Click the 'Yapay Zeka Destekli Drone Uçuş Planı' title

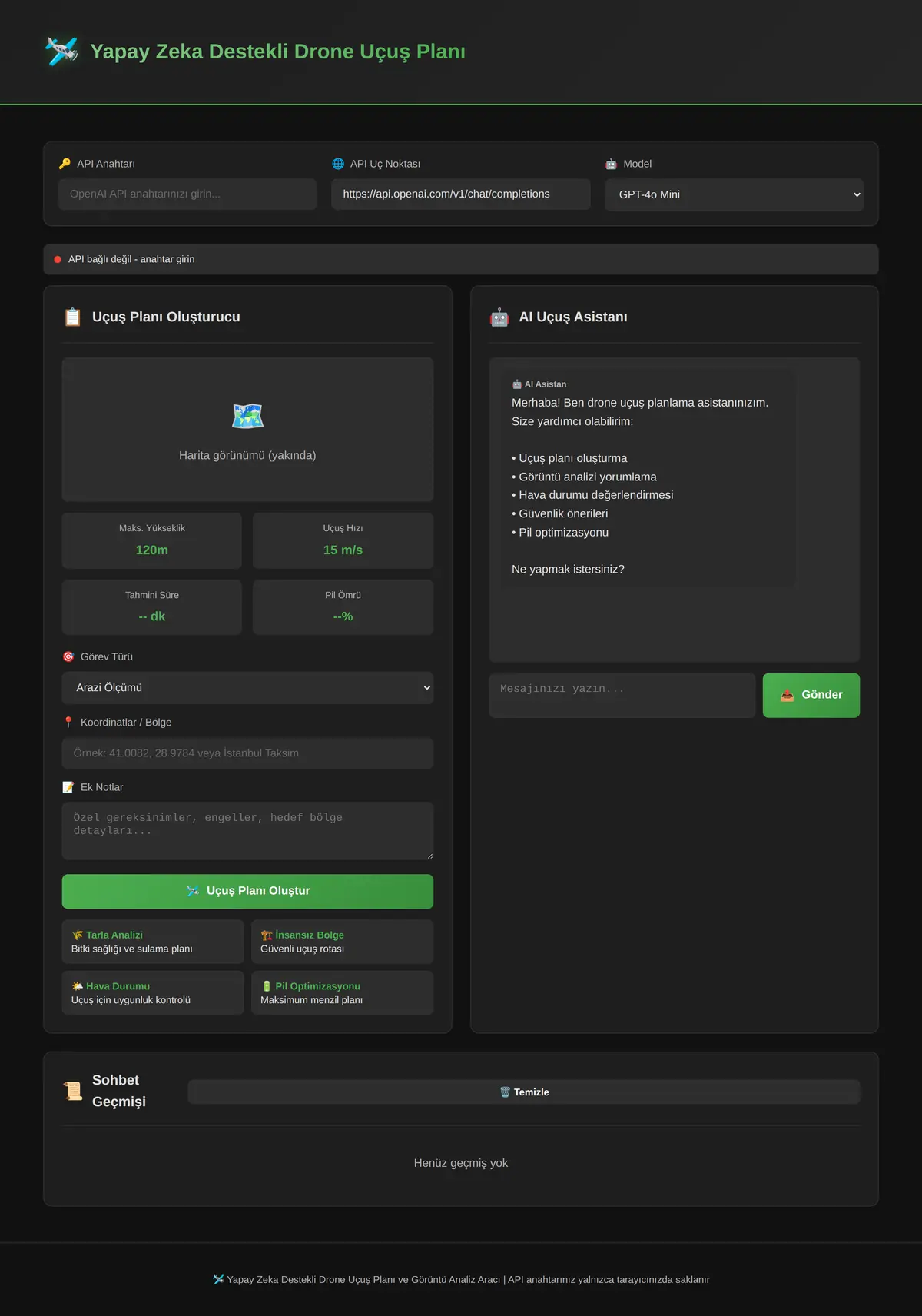pos(278,52)
